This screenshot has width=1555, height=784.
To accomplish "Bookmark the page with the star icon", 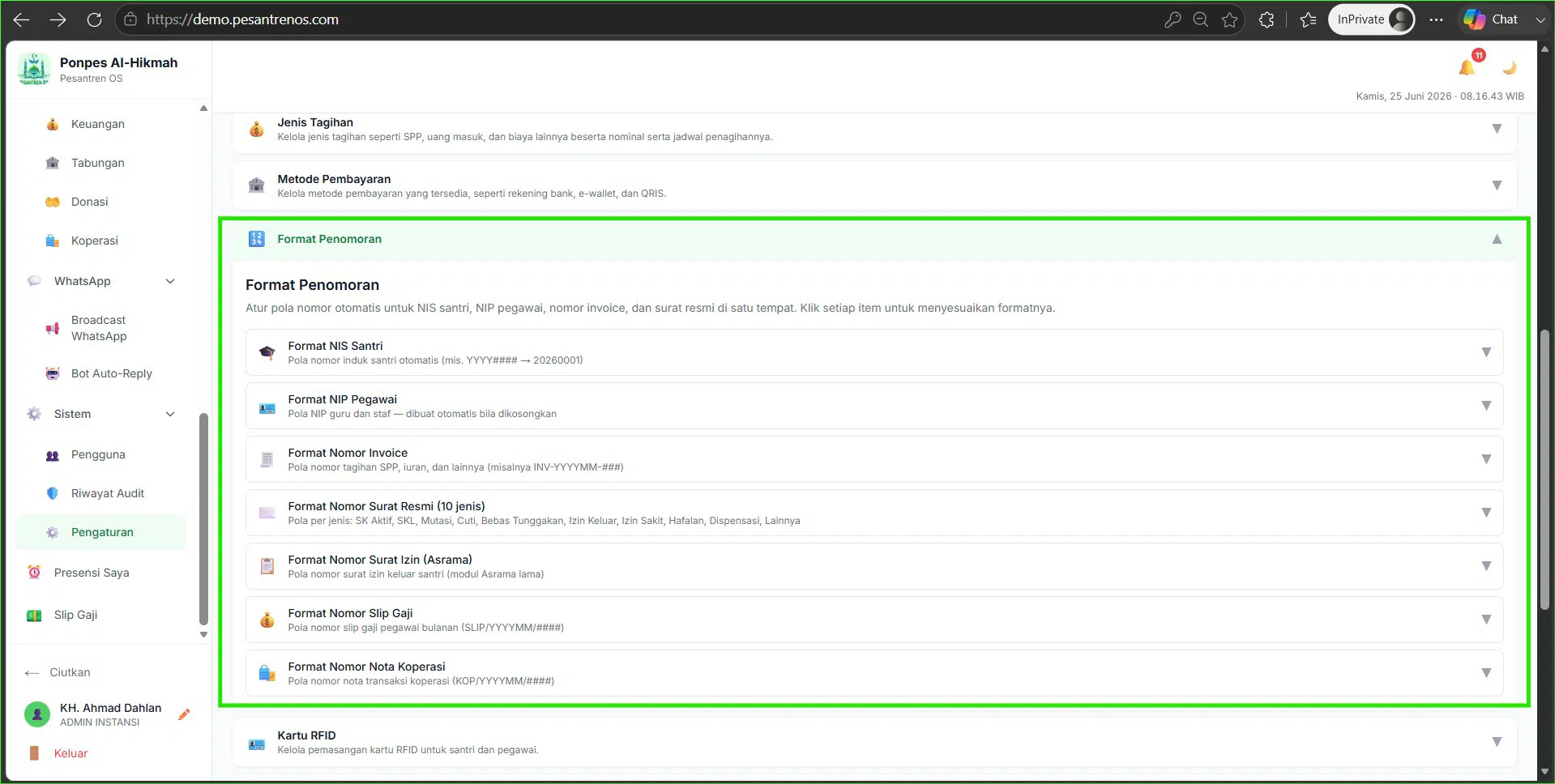I will point(1229,19).
